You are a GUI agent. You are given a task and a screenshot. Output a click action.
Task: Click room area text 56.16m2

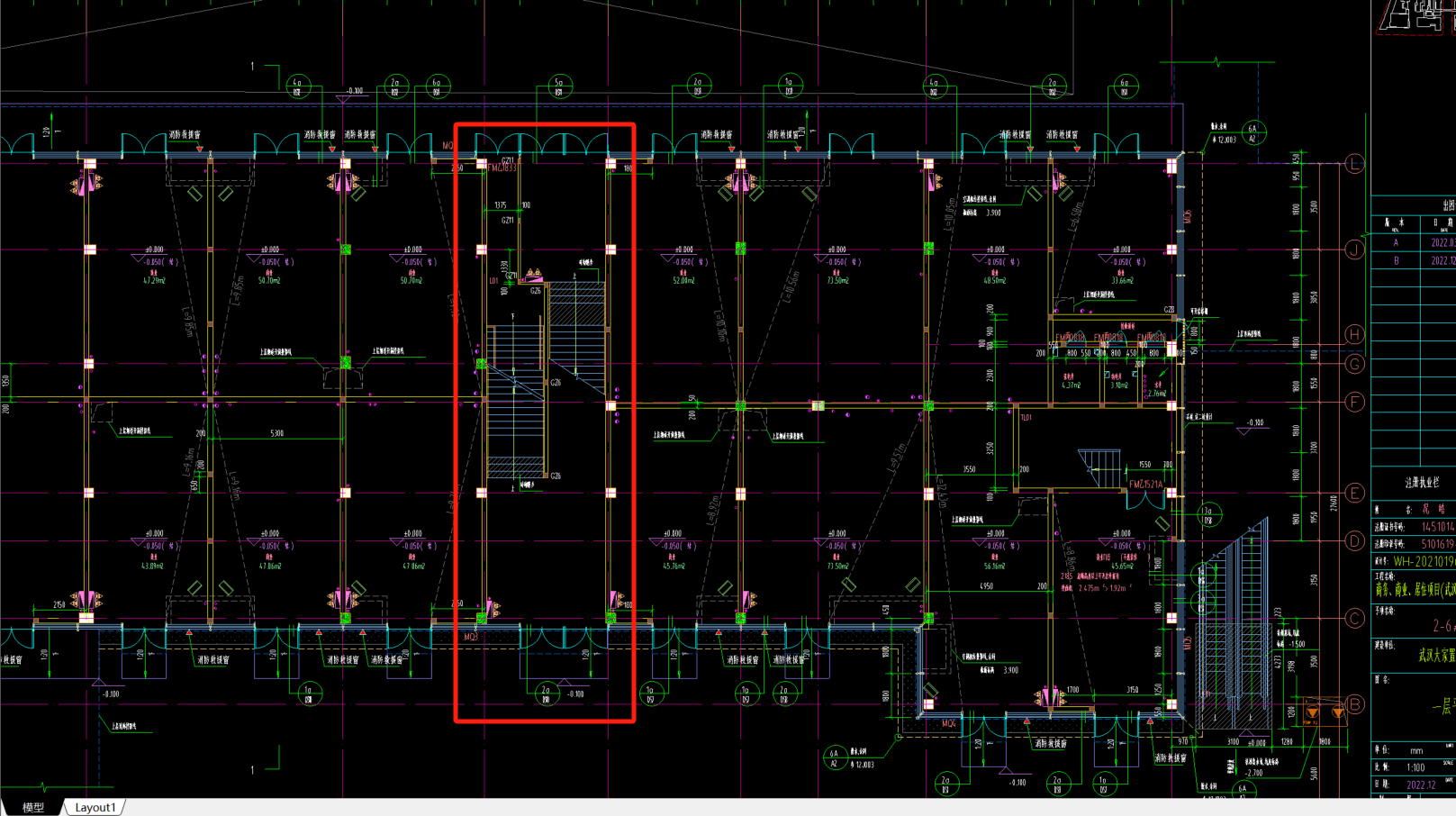[x=994, y=566]
